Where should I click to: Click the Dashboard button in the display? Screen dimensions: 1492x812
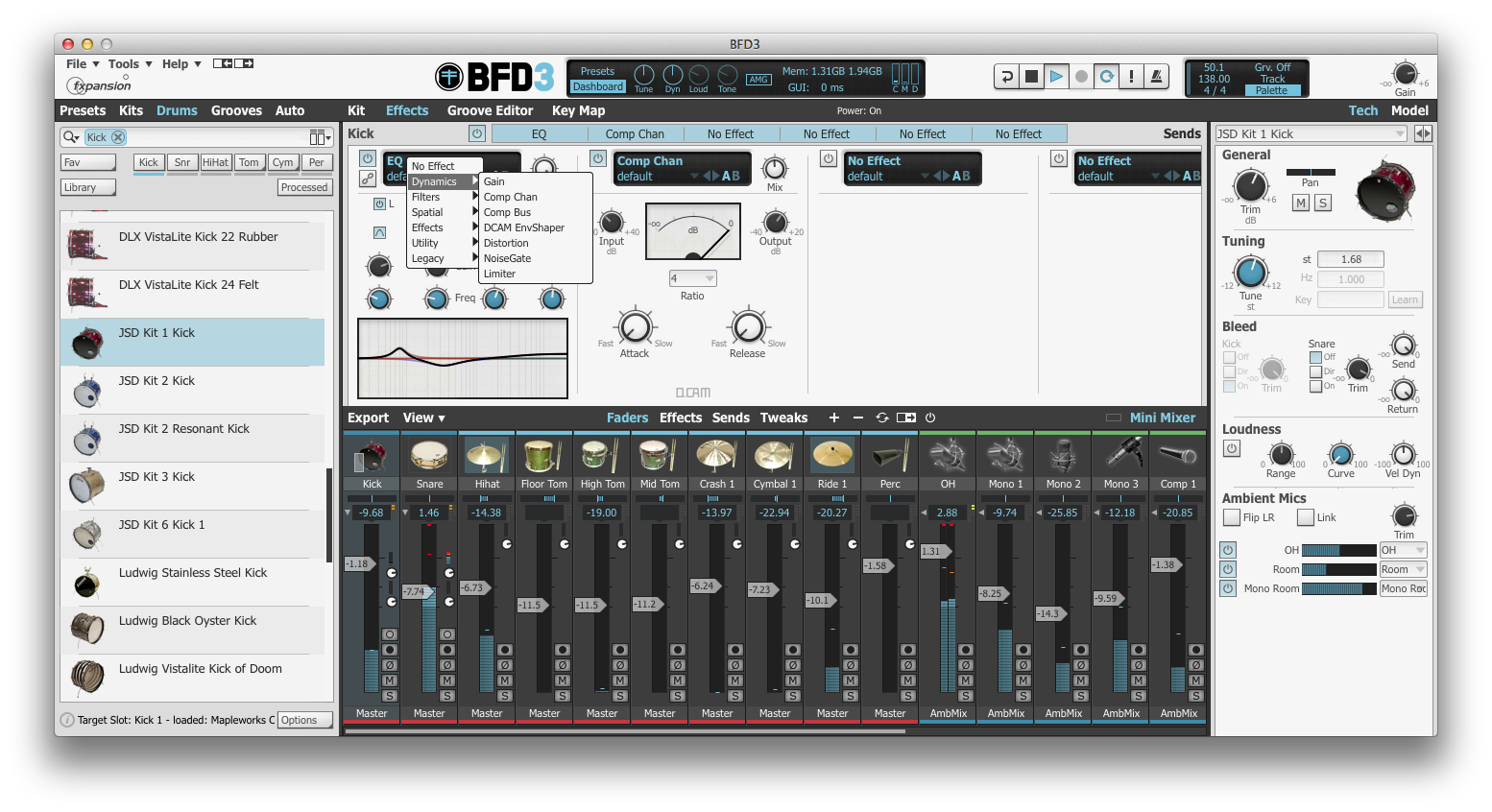(598, 86)
